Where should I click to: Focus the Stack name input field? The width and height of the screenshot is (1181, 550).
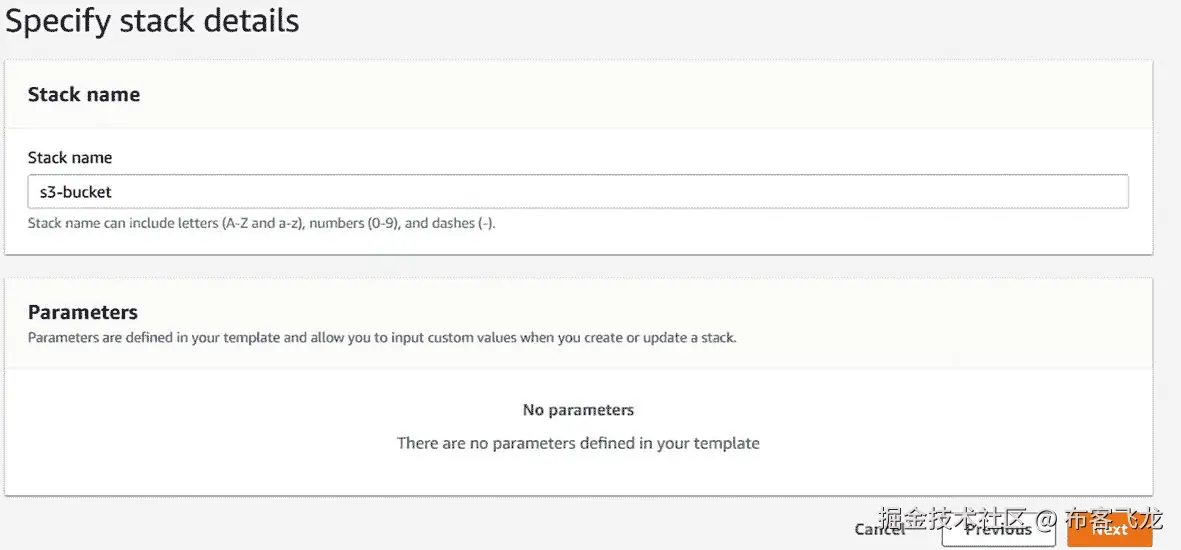click(x=578, y=192)
